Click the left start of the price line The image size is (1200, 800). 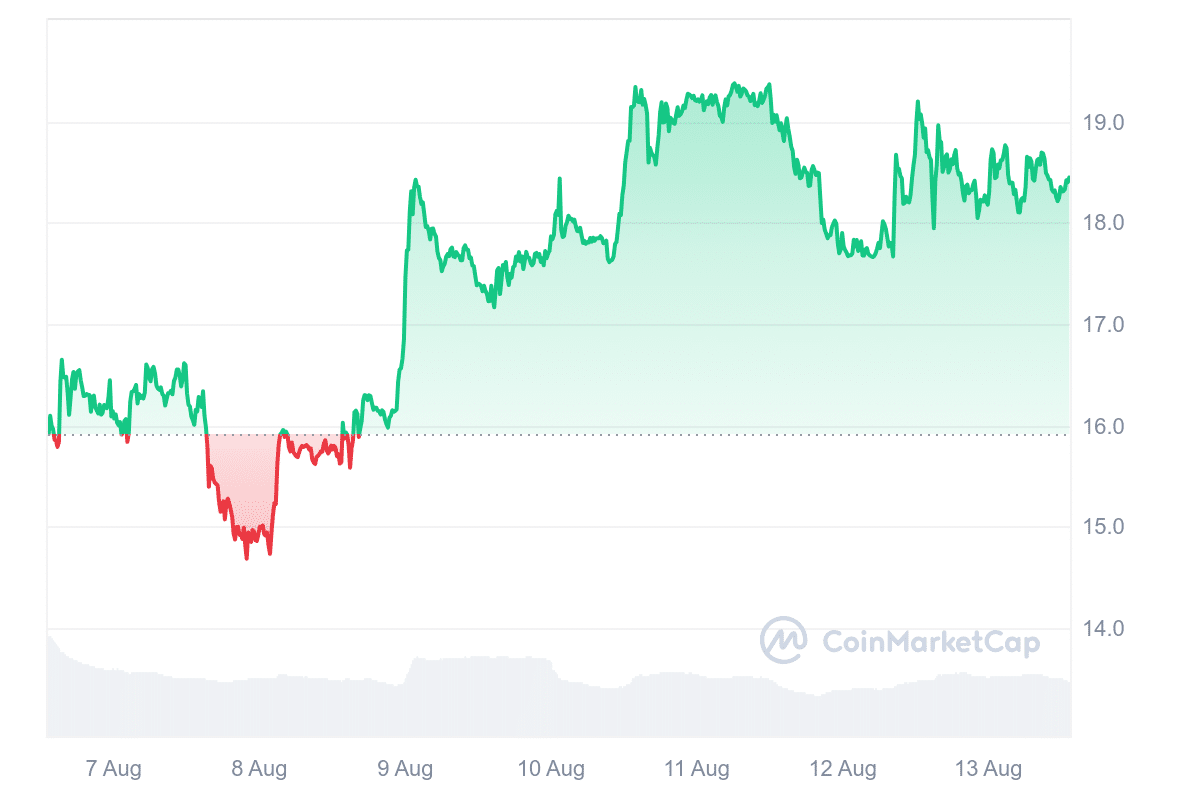pos(49,416)
